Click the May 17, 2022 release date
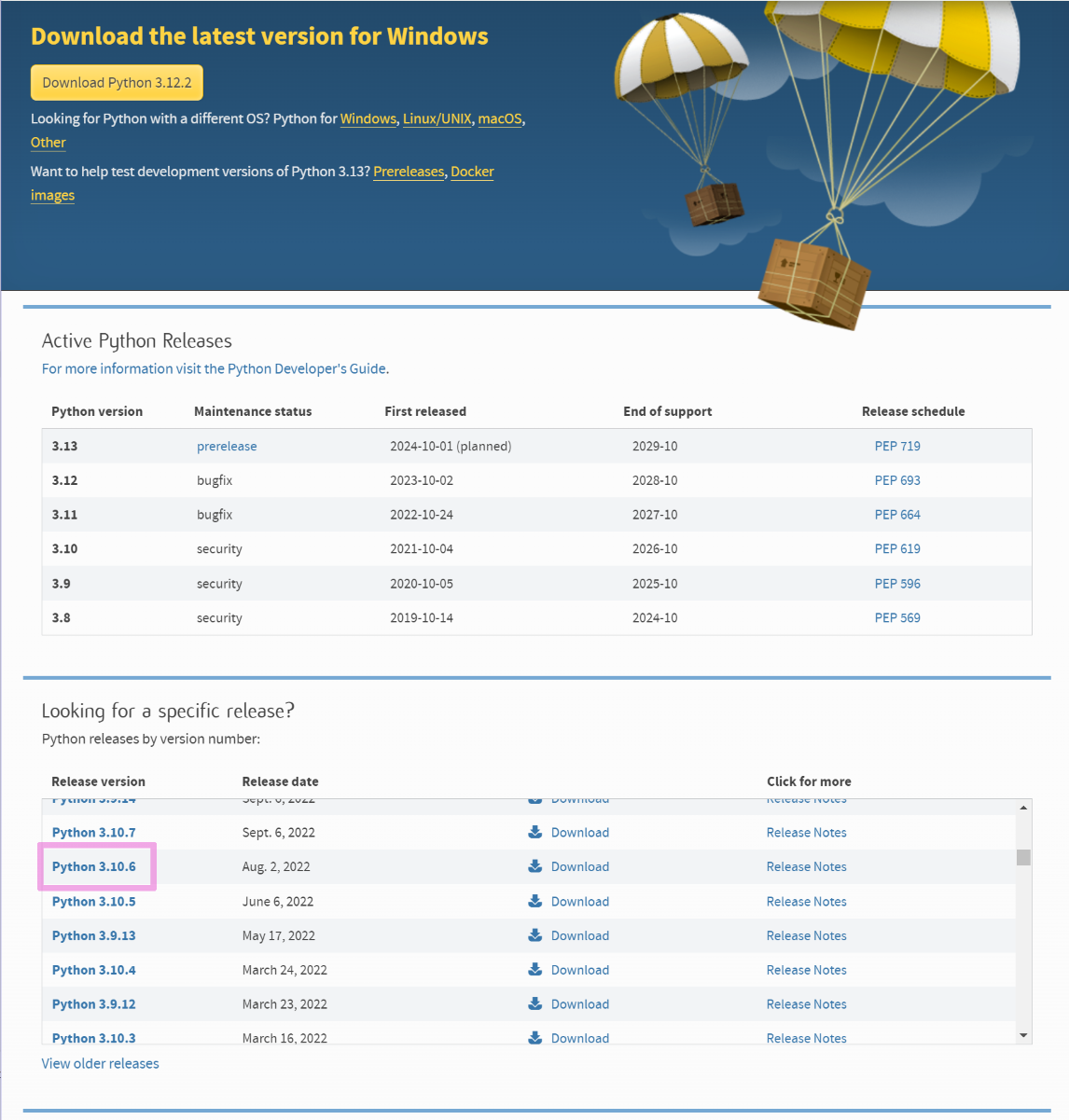Screen dimensions: 1069x1120 (x=279, y=935)
